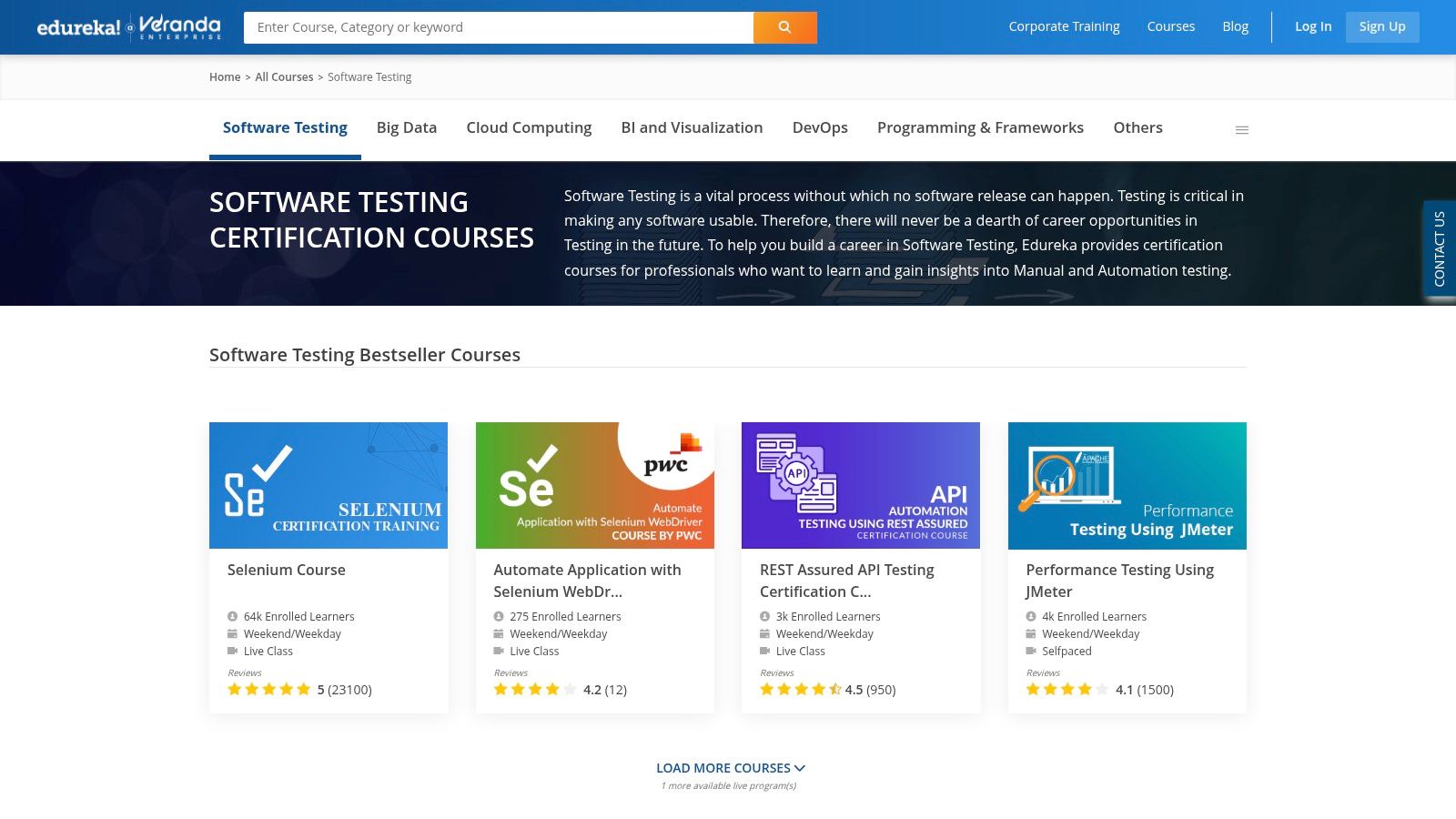This screenshot has width=1456, height=819.
Task: Open the Cloud Computing tab
Action: (529, 128)
